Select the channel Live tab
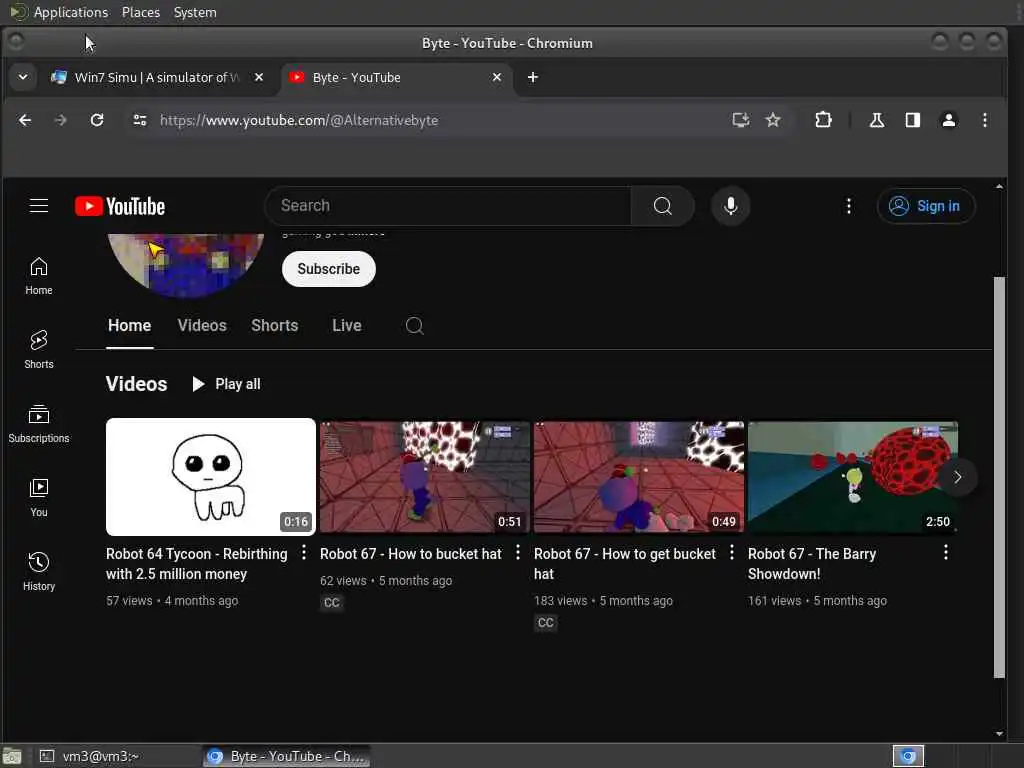1024x768 pixels. click(347, 325)
